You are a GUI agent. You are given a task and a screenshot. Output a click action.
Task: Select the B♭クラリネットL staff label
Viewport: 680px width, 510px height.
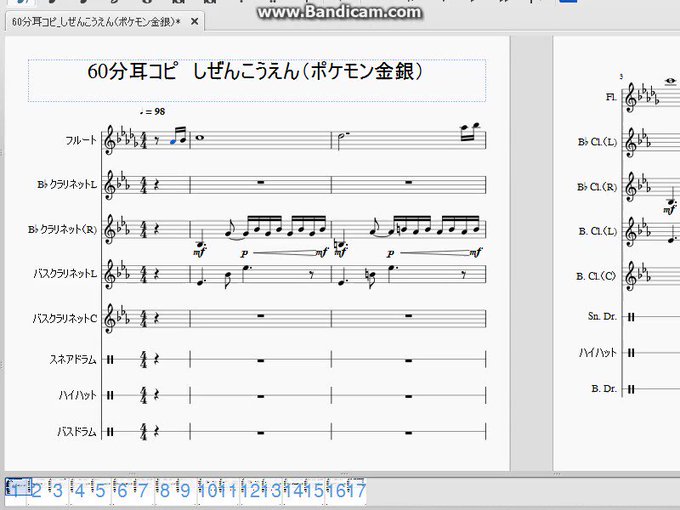click(67, 184)
